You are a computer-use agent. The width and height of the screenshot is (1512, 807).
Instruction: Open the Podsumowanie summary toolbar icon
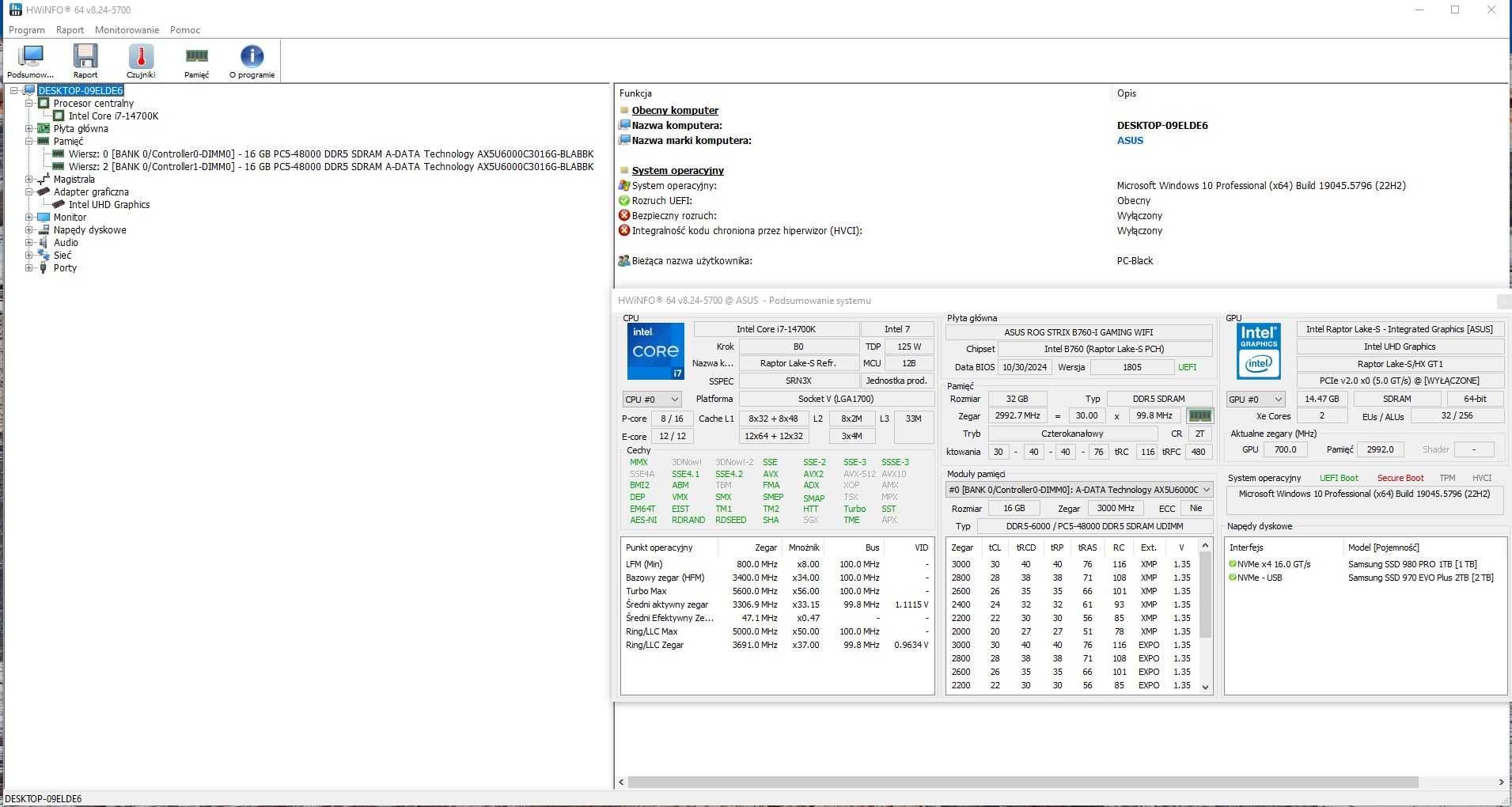point(31,61)
